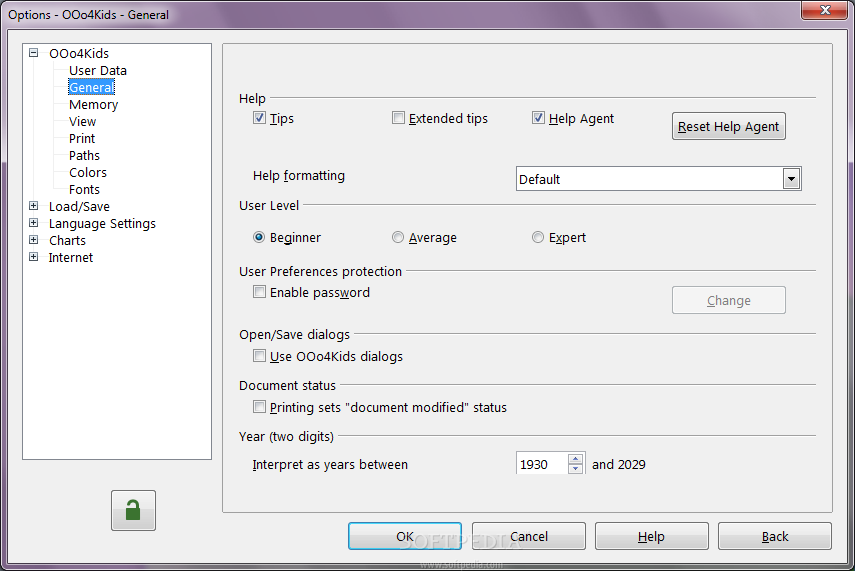Uncheck the Help Agent checkbox
This screenshot has width=855, height=571.
click(538, 118)
